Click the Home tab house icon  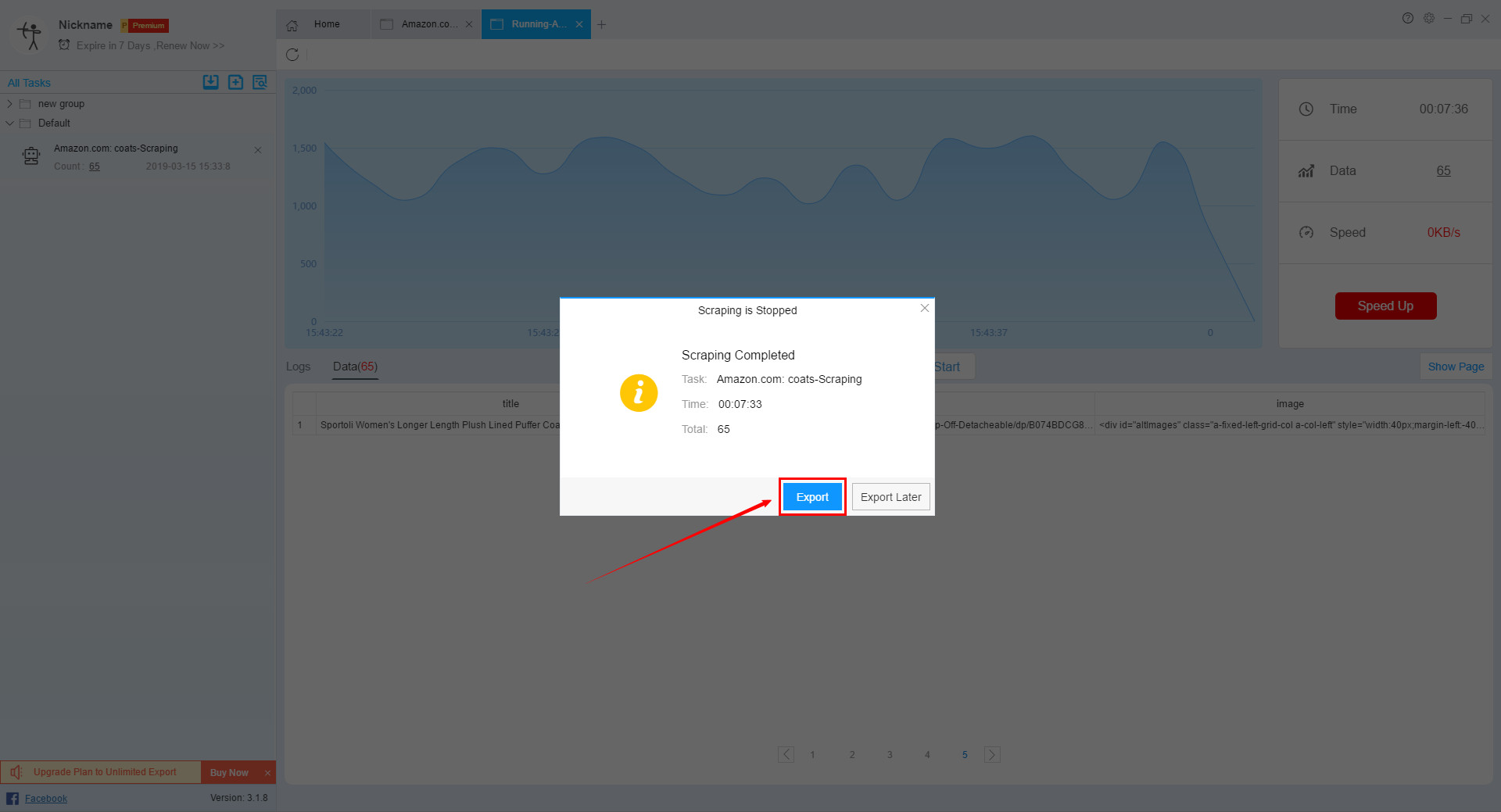pyautogui.click(x=292, y=25)
